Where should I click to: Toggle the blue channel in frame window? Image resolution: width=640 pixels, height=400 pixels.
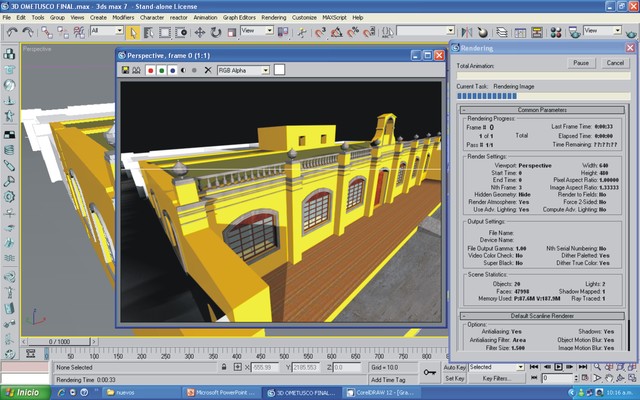coord(172,70)
